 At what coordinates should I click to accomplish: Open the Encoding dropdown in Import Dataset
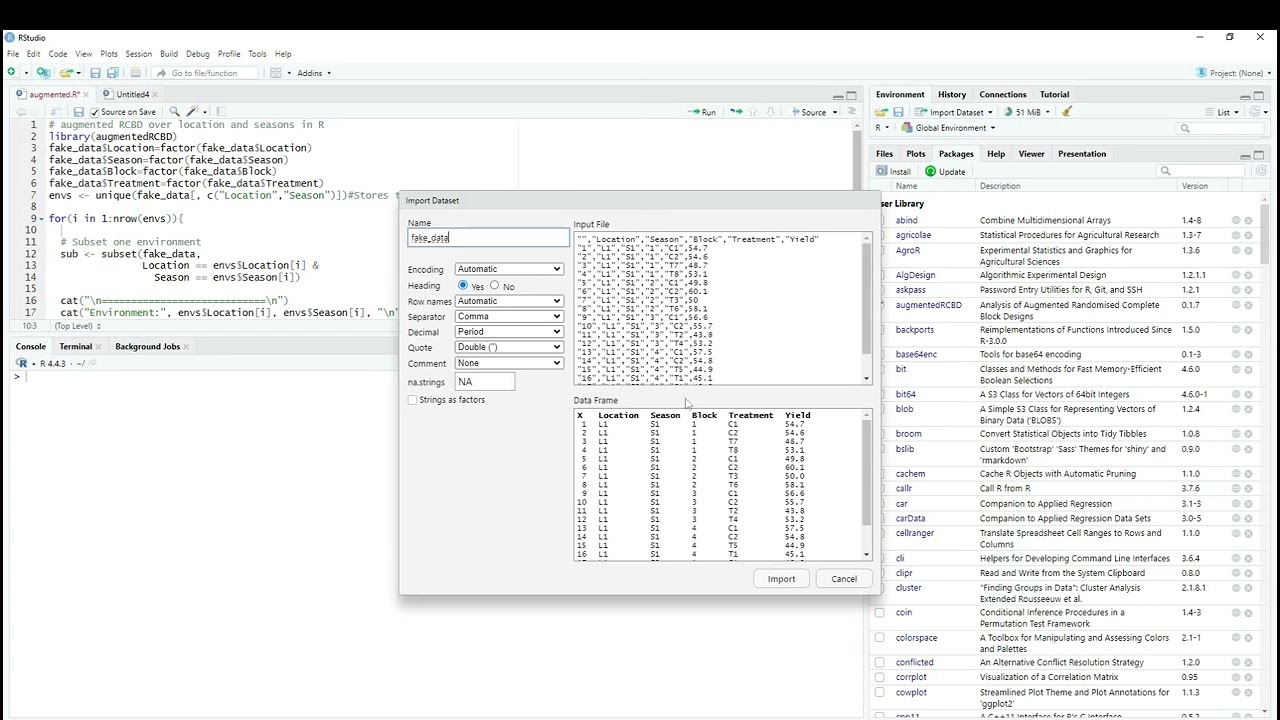click(509, 269)
